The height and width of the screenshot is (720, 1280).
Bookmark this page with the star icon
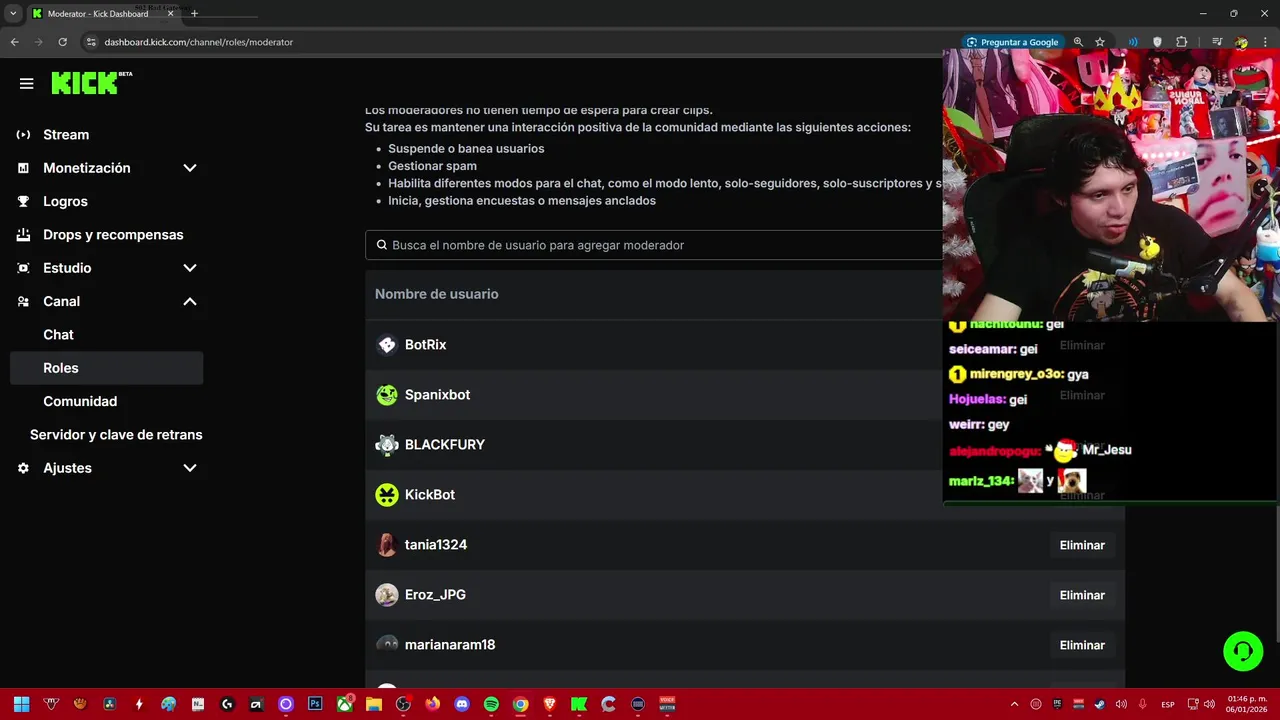(x=1100, y=42)
